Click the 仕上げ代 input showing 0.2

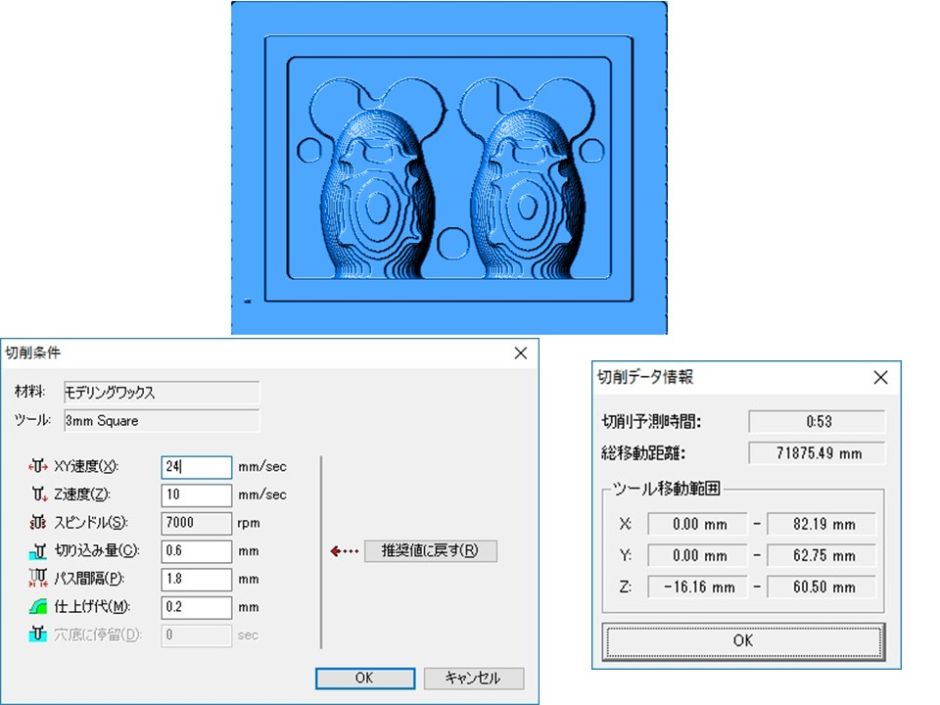tap(196, 607)
